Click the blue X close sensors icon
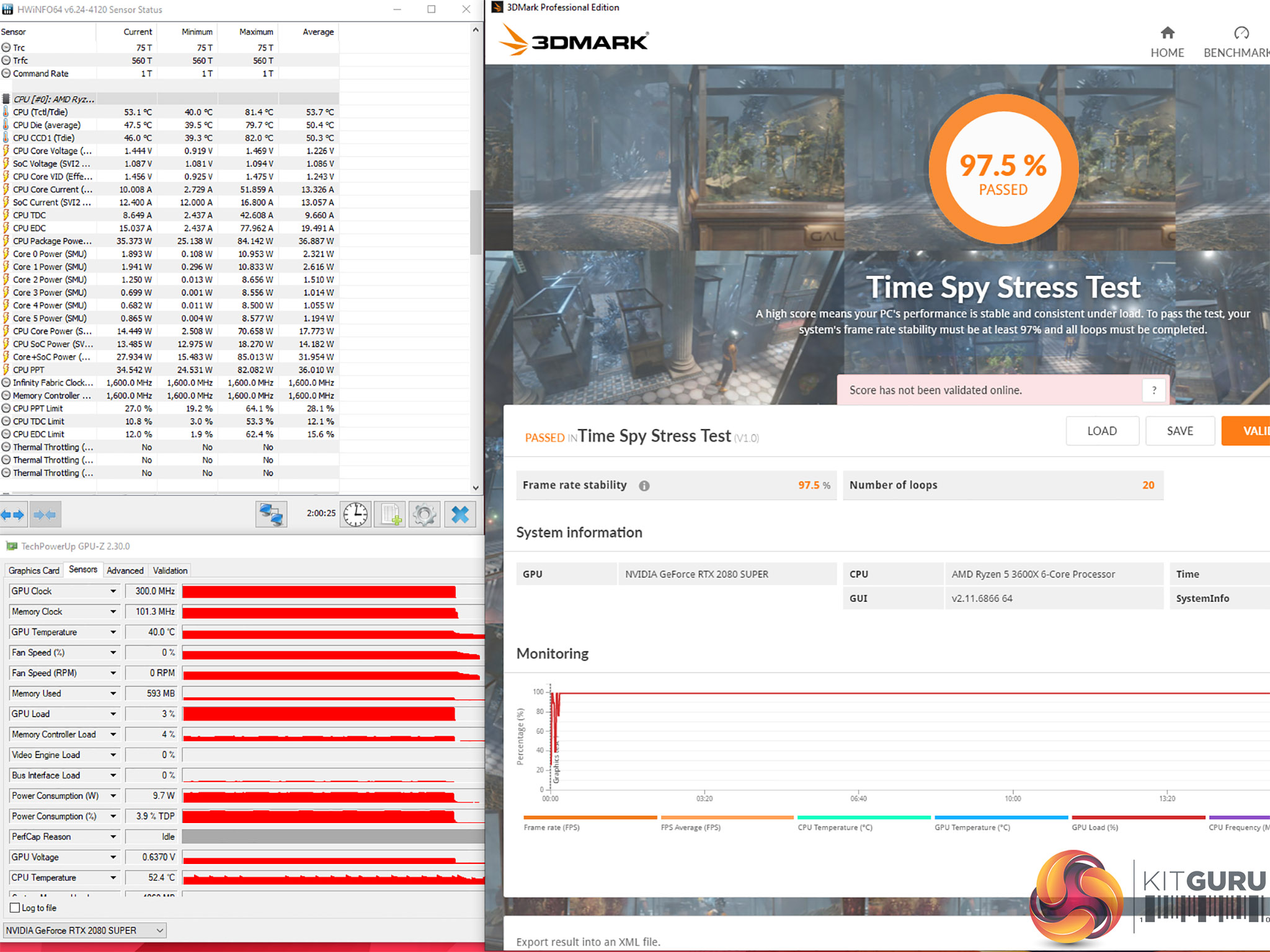The width and height of the screenshot is (1270, 952). pos(460,514)
